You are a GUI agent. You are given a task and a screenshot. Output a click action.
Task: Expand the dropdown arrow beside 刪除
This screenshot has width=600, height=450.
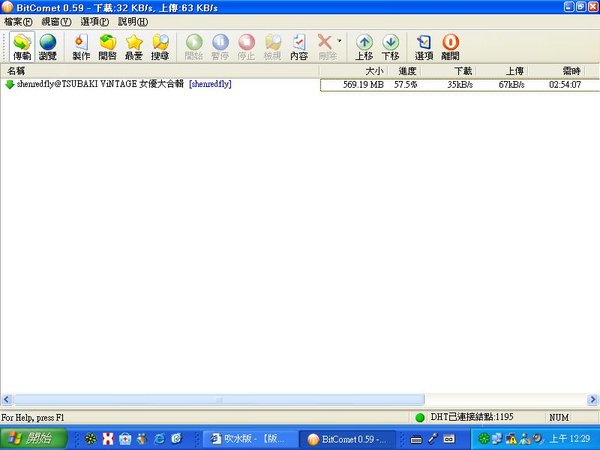coord(339,43)
